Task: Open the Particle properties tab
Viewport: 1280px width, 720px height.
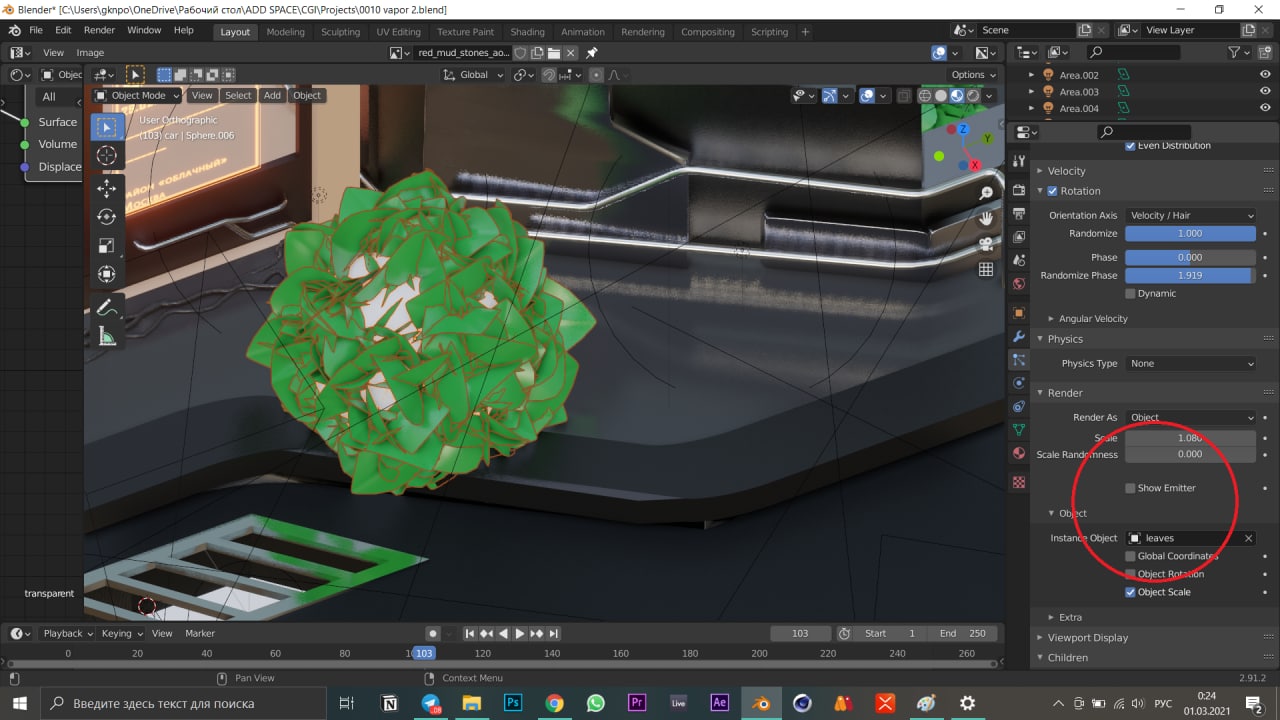Action: pyautogui.click(x=1019, y=359)
